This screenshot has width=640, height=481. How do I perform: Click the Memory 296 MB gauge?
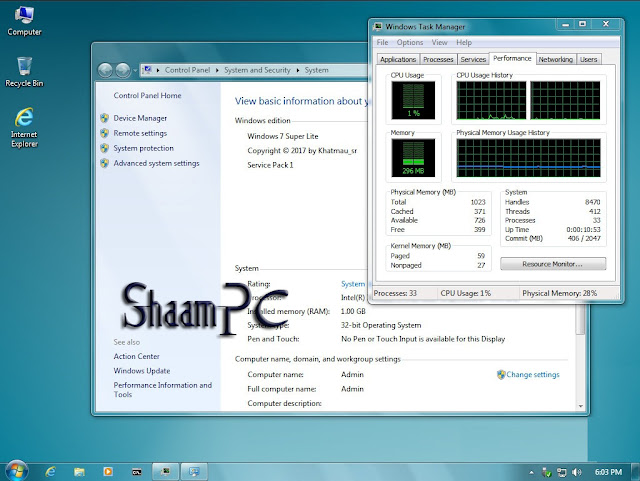[x=413, y=158]
